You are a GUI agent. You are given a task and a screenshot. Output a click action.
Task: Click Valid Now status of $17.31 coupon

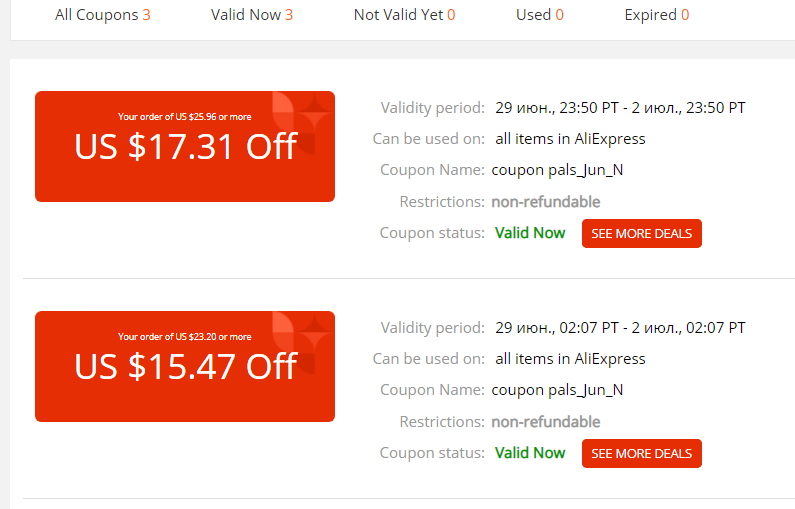point(530,233)
